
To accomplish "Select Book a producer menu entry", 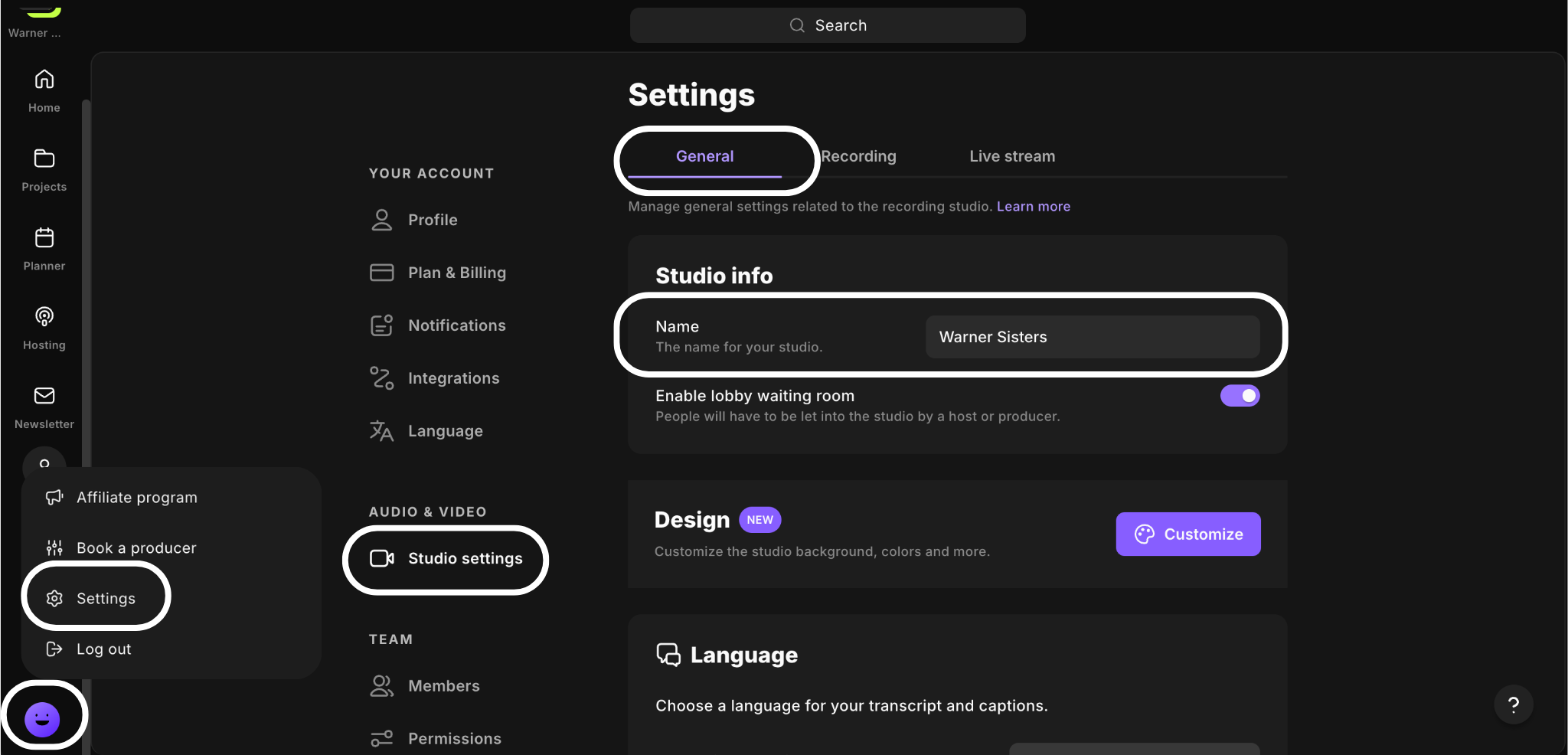I will coord(136,548).
